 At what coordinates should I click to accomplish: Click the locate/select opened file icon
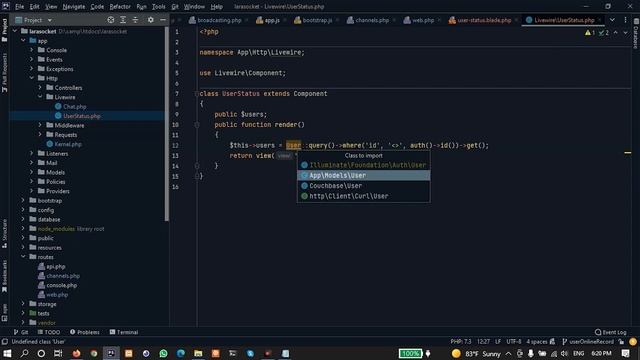click(111, 20)
